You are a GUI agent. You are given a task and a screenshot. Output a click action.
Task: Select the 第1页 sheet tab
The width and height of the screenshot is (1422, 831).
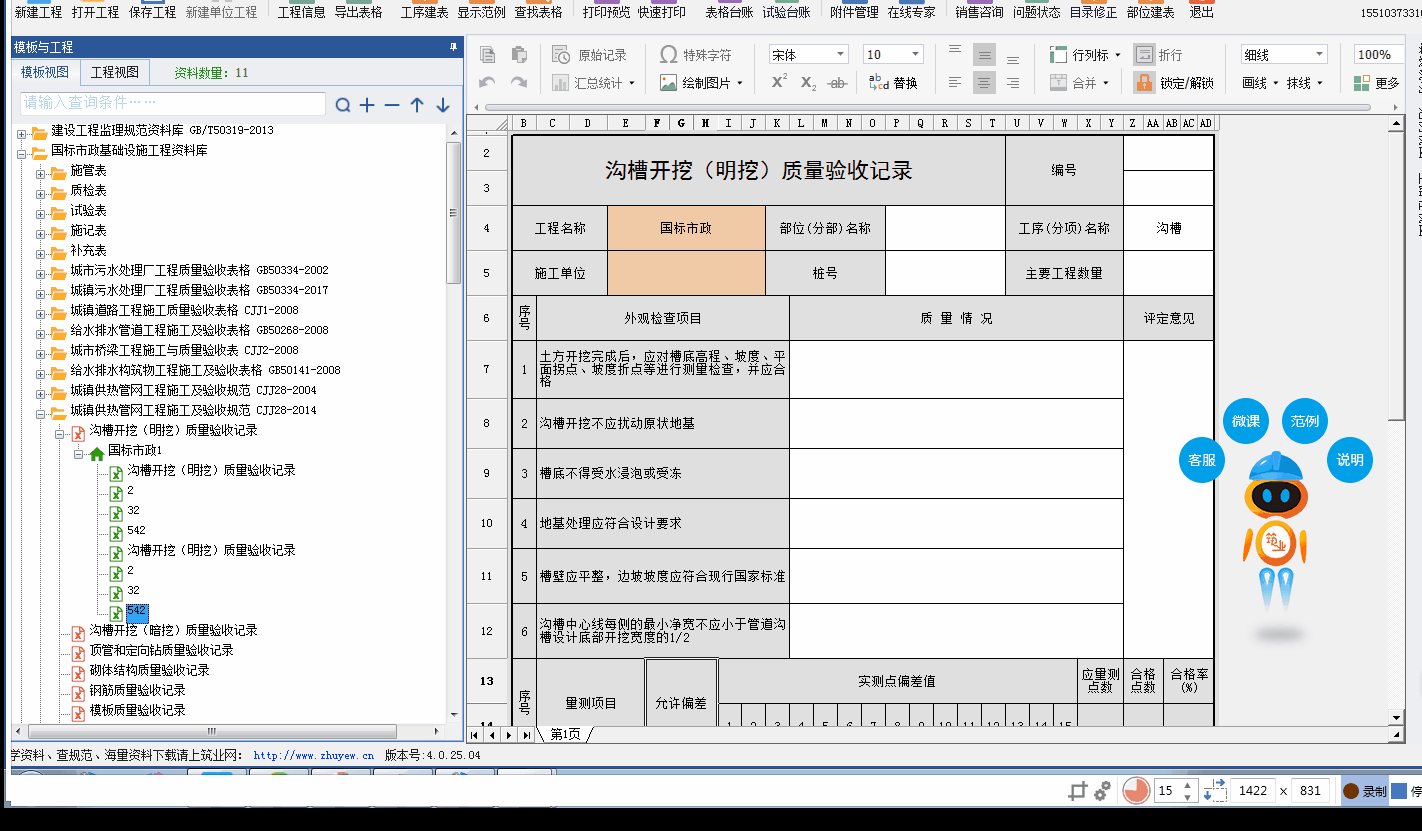click(x=565, y=734)
